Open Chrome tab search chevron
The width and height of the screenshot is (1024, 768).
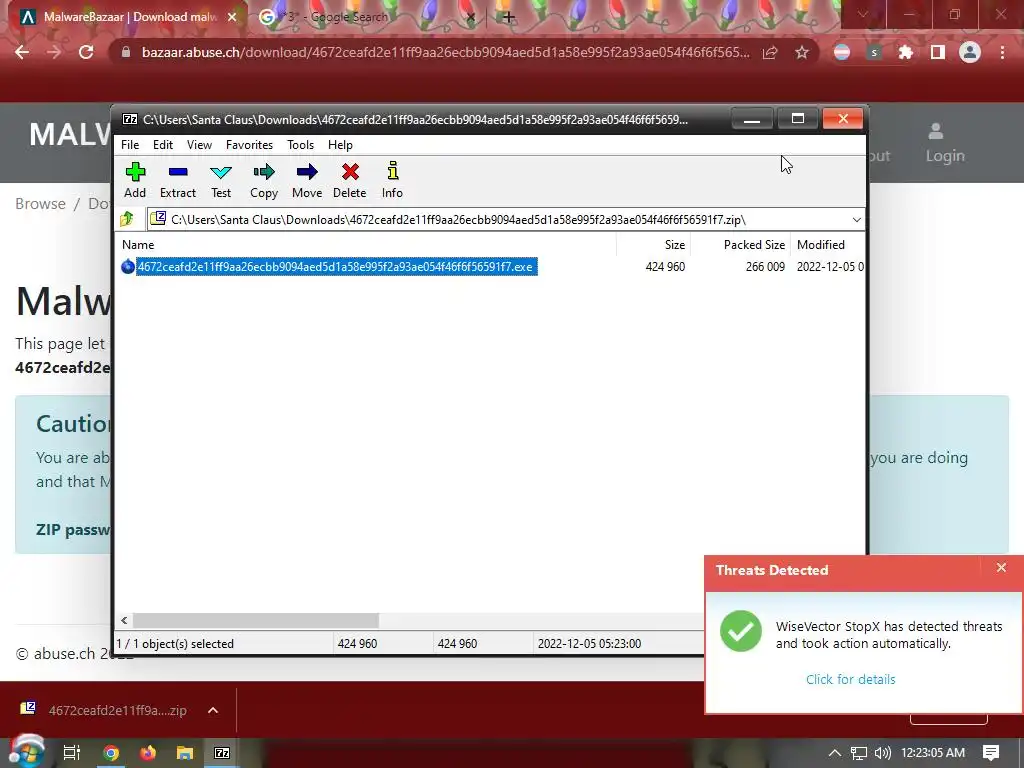(x=863, y=14)
